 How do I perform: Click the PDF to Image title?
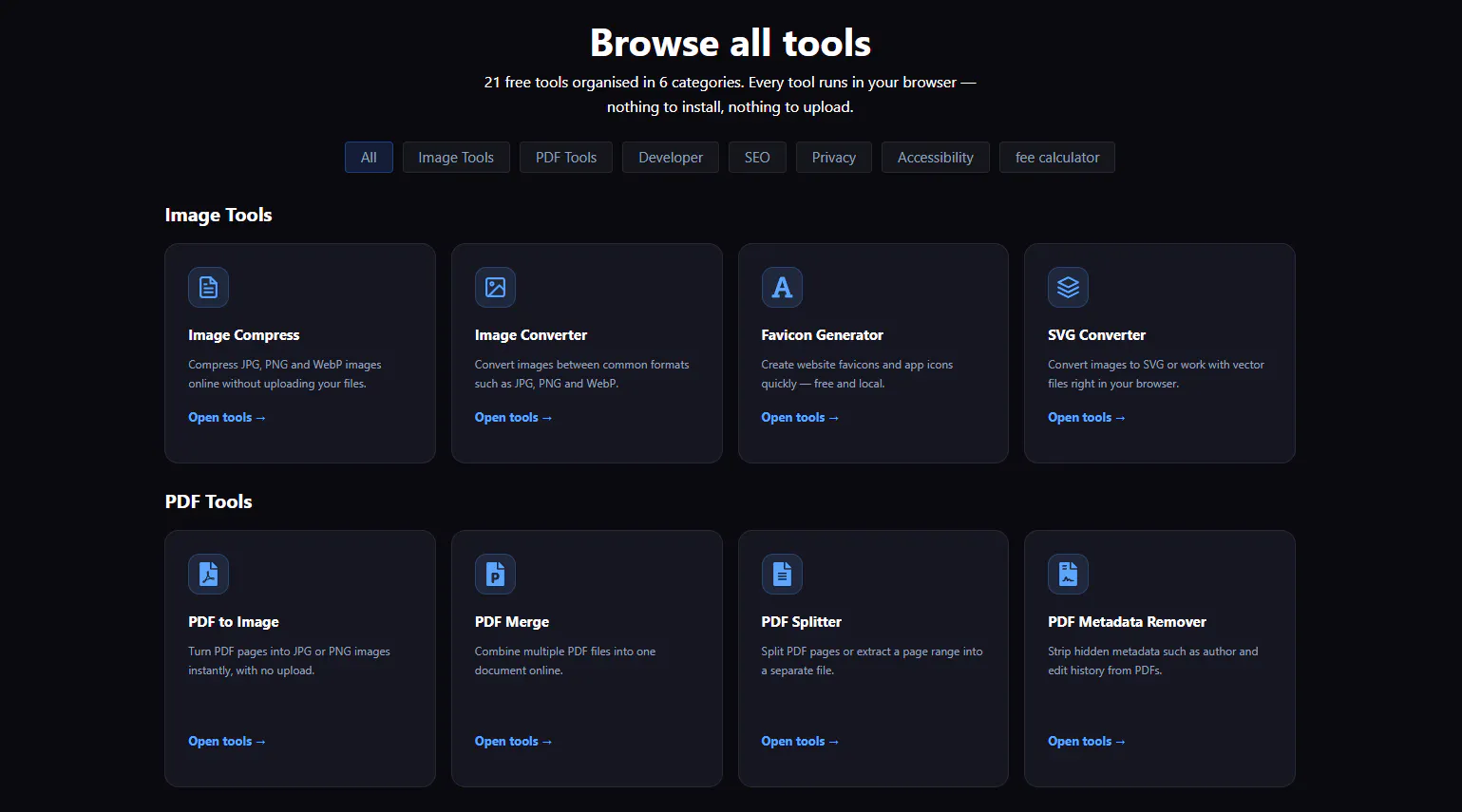pos(234,622)
